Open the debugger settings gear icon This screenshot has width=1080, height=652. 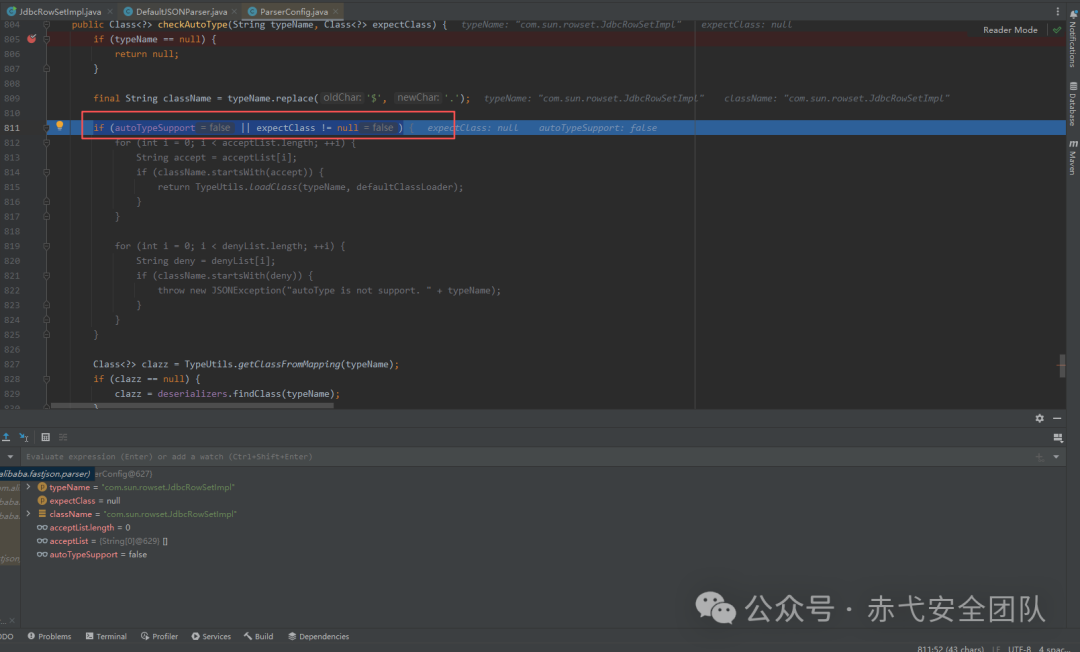click(1039, 418)
